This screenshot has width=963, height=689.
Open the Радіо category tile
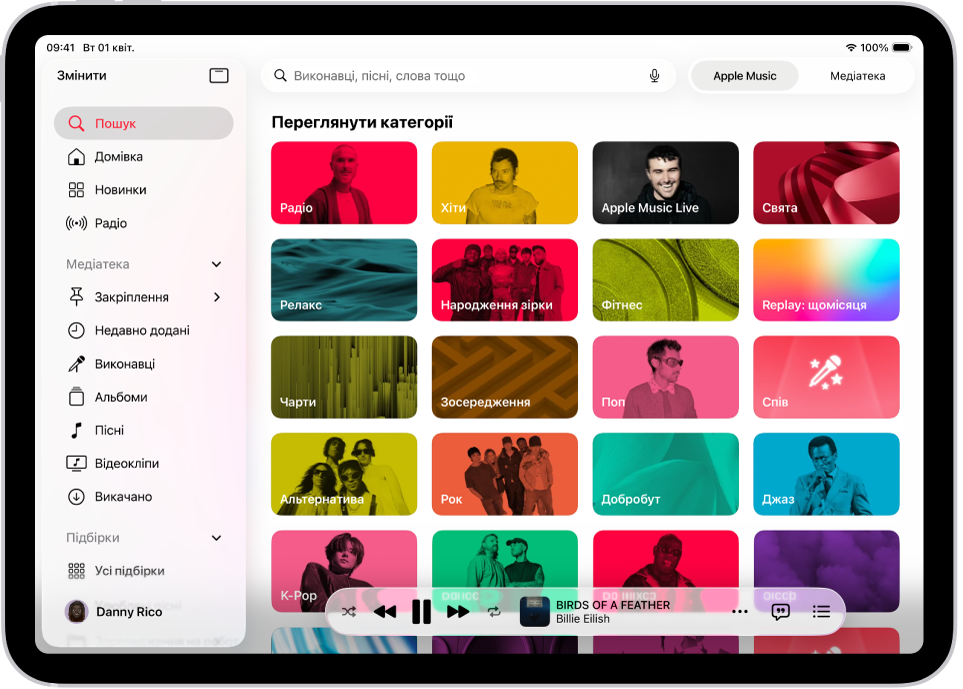tap(344, 183)
